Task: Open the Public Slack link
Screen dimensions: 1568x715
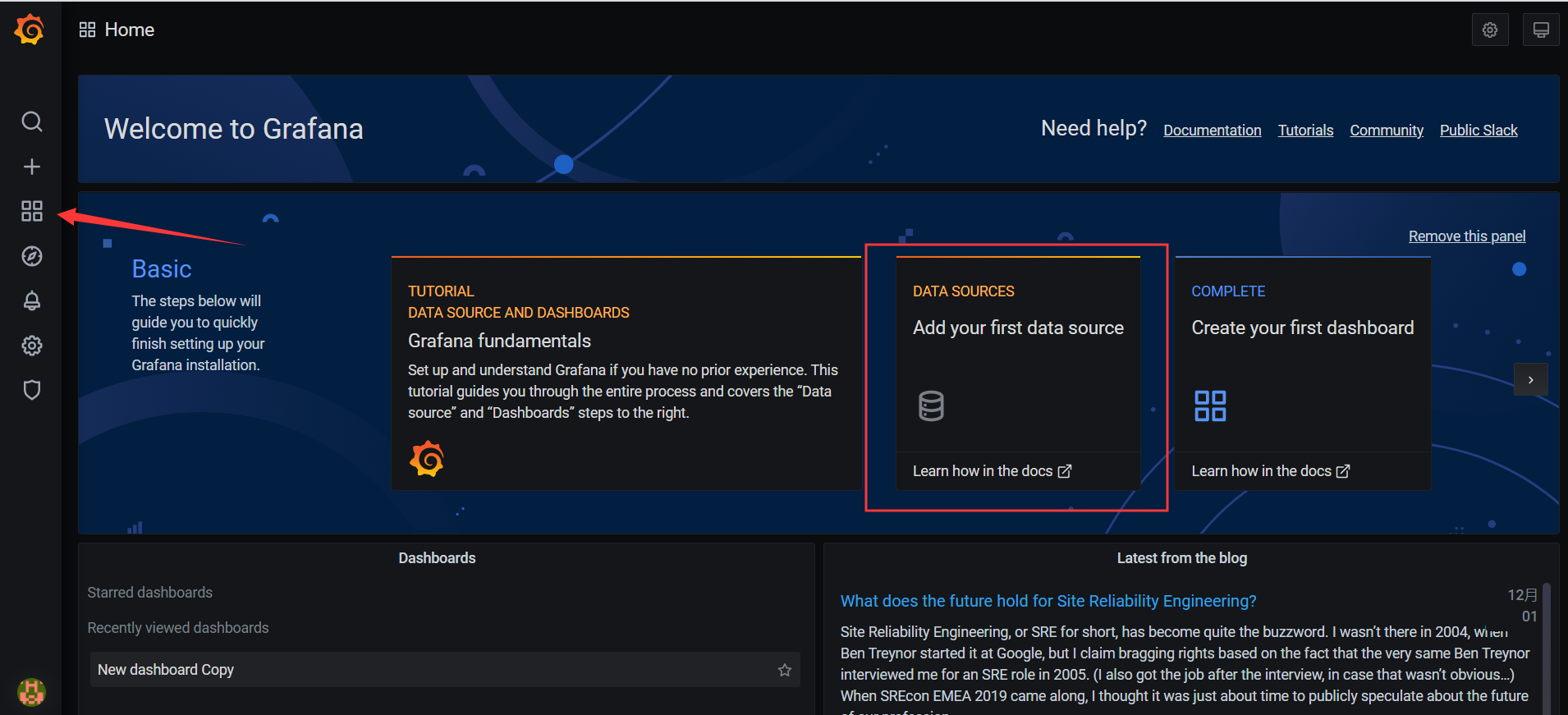Action: tap(1478, 131)
